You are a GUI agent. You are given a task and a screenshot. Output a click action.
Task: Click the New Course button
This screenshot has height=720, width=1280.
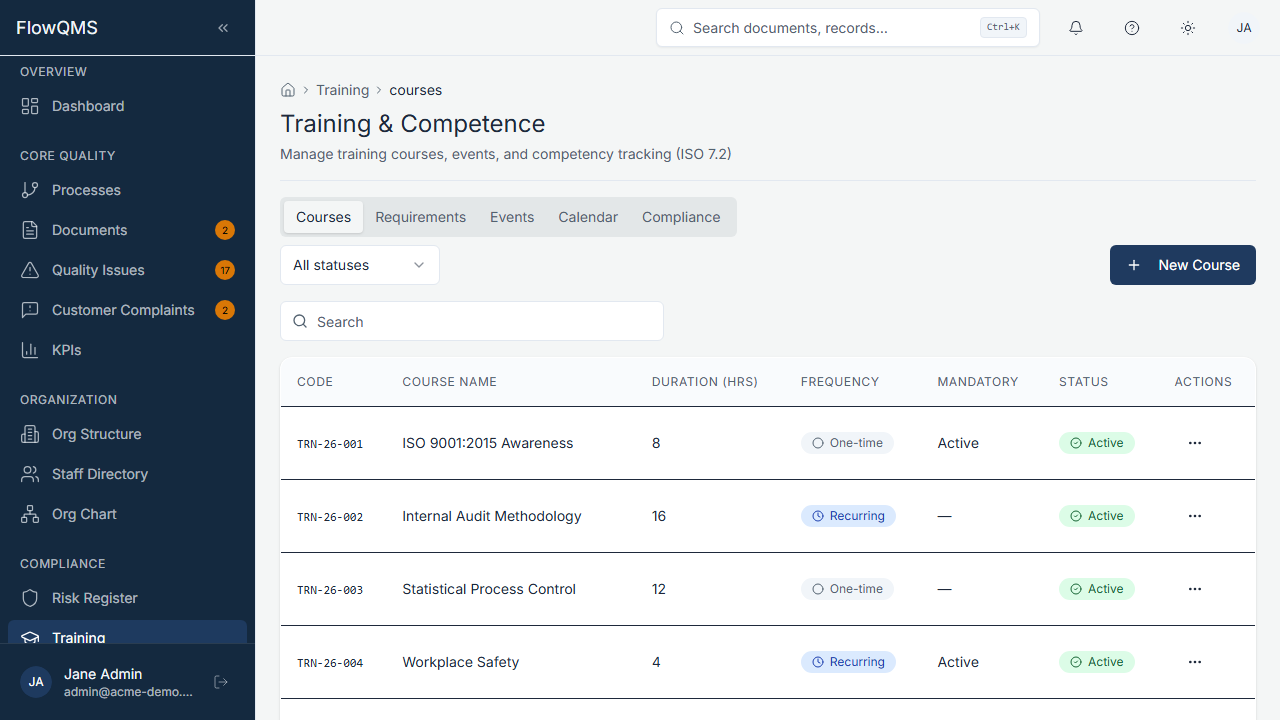1183,265
